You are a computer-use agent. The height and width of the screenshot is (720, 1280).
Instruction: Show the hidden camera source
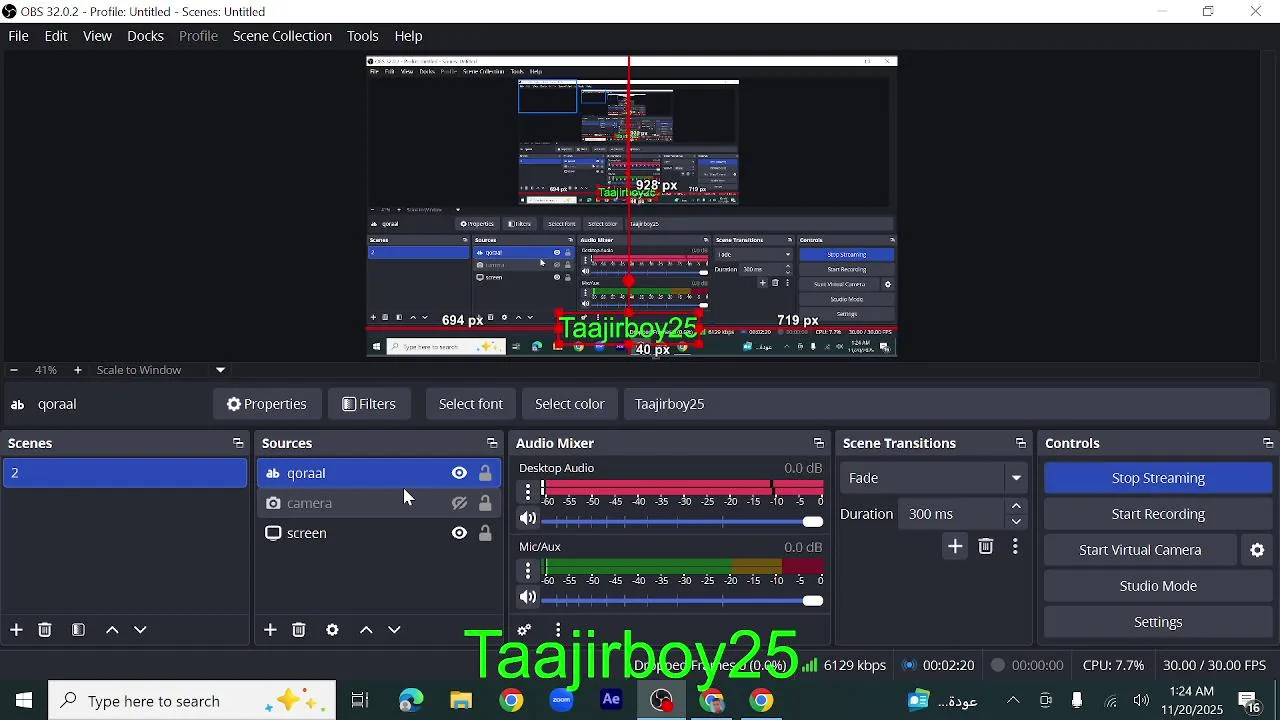tap(459, 503)
